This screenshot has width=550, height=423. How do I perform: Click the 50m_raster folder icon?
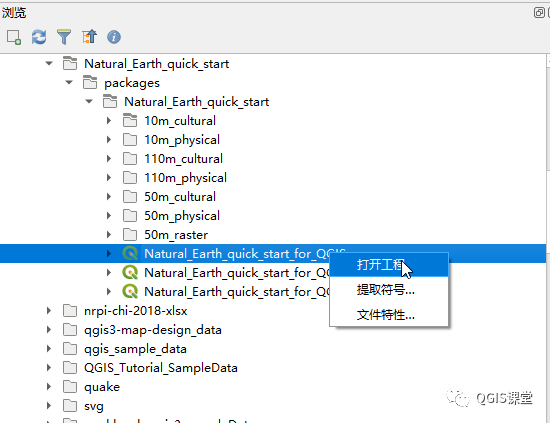coord(130,234)
